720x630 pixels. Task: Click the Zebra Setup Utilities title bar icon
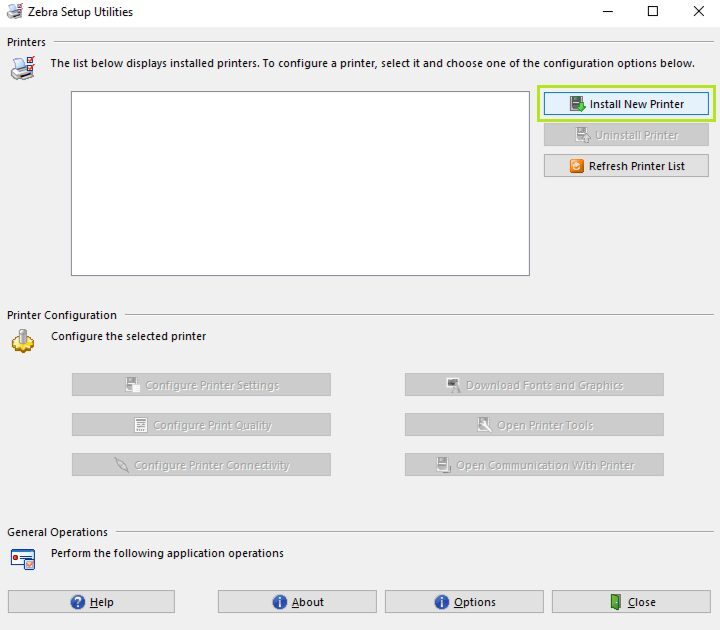(x=15, y=11)
